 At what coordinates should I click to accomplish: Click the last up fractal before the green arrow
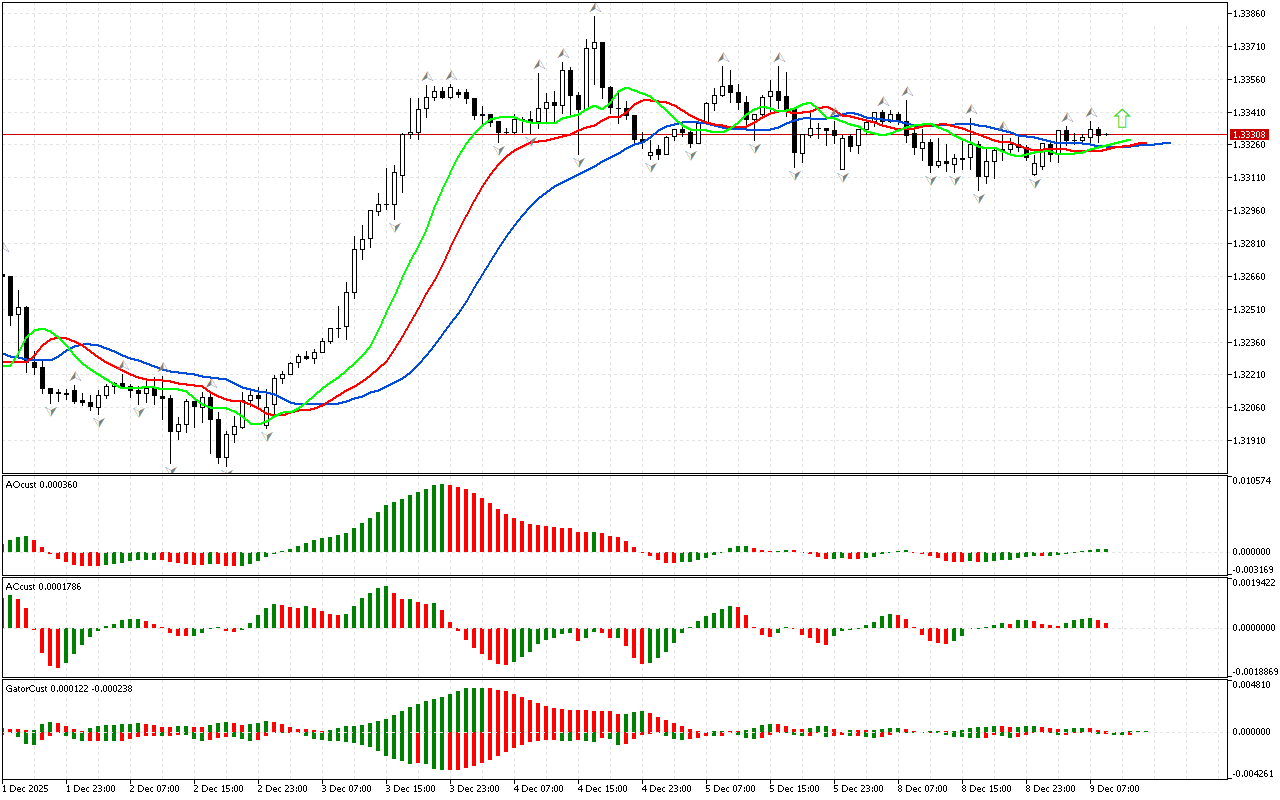point(1092,113)
